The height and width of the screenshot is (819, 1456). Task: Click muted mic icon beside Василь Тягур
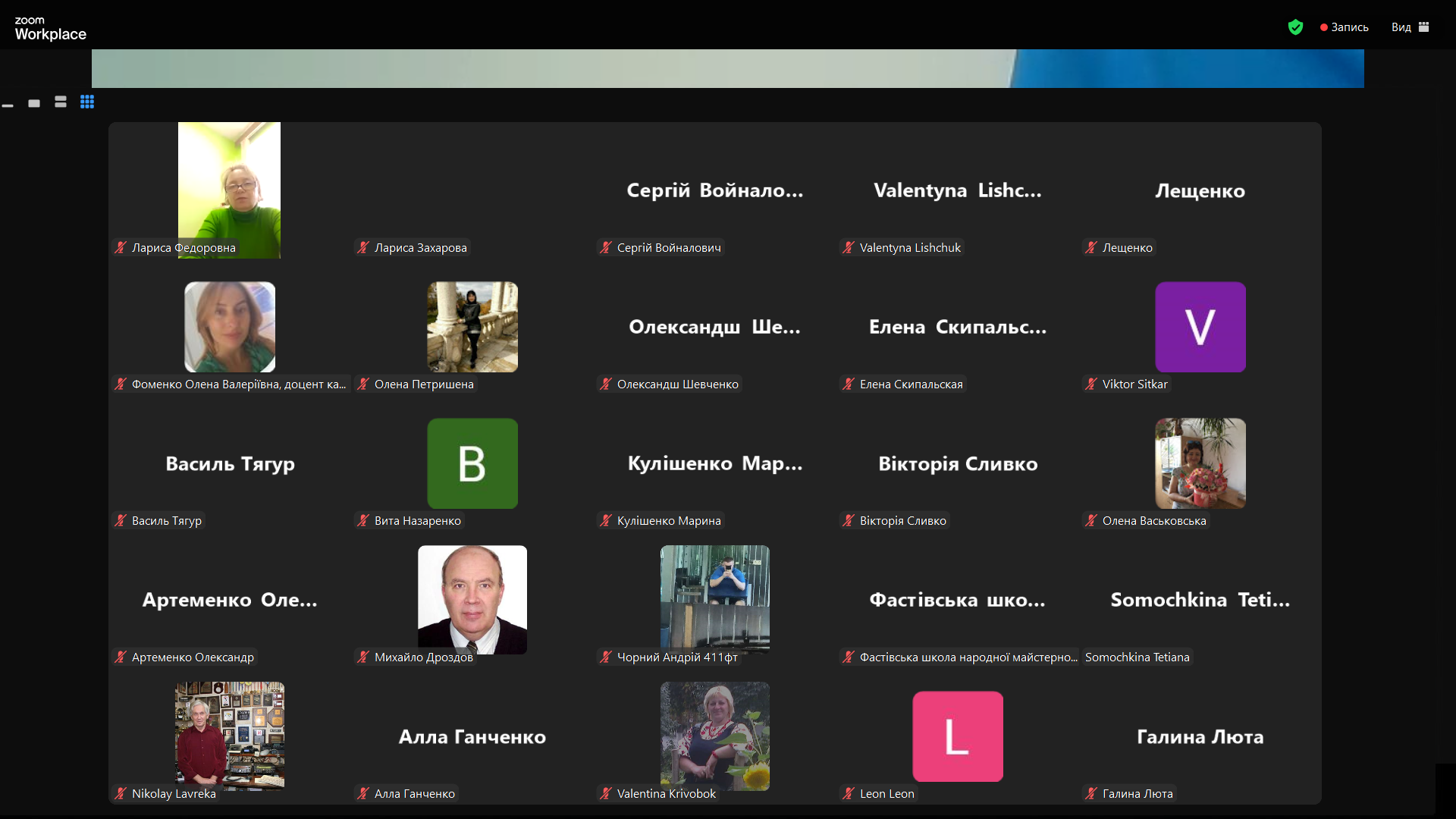point(121,520)
